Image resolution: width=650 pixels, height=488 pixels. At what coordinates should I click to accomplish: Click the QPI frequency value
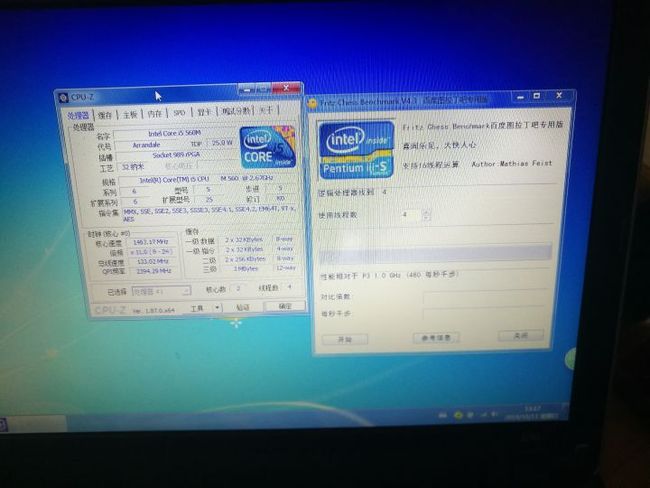pyautogui.click(x=153, y=271)
